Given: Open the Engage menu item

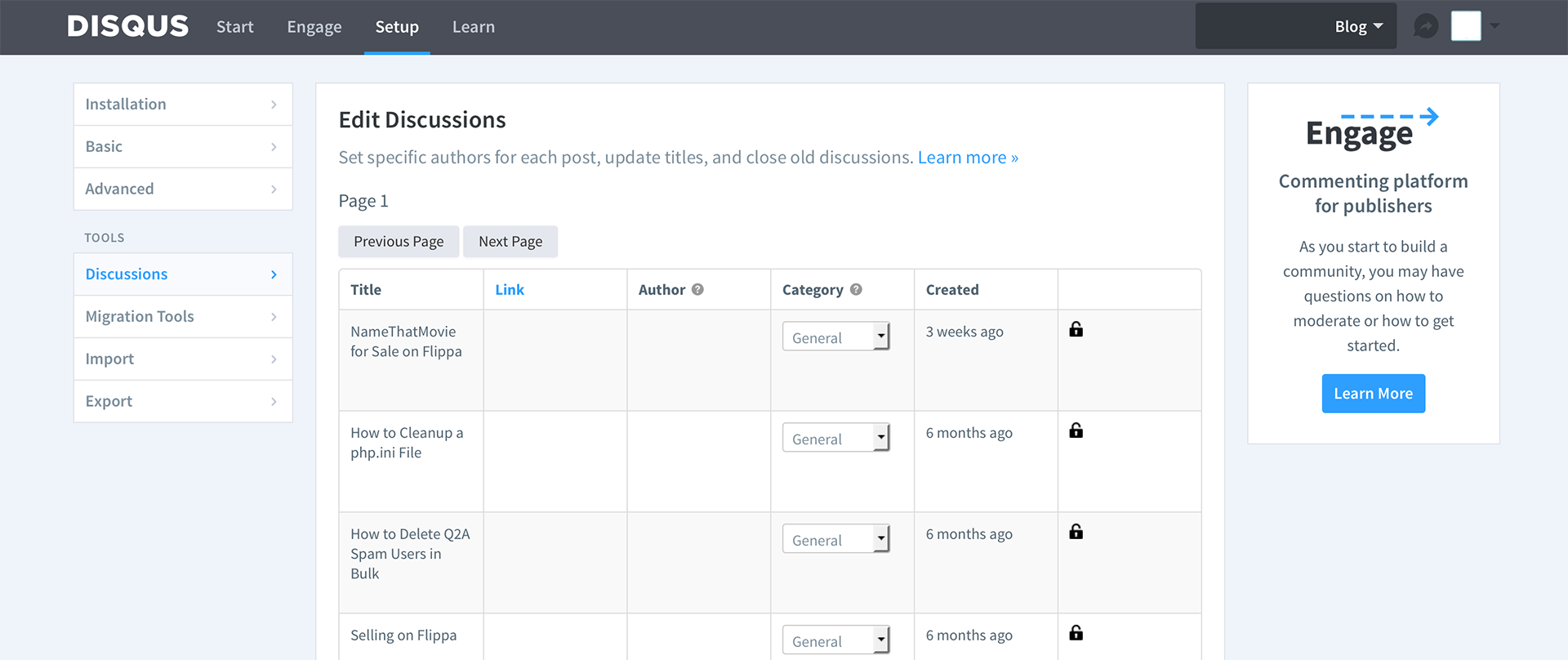Looking at the screenshot, I should [314, 27].
